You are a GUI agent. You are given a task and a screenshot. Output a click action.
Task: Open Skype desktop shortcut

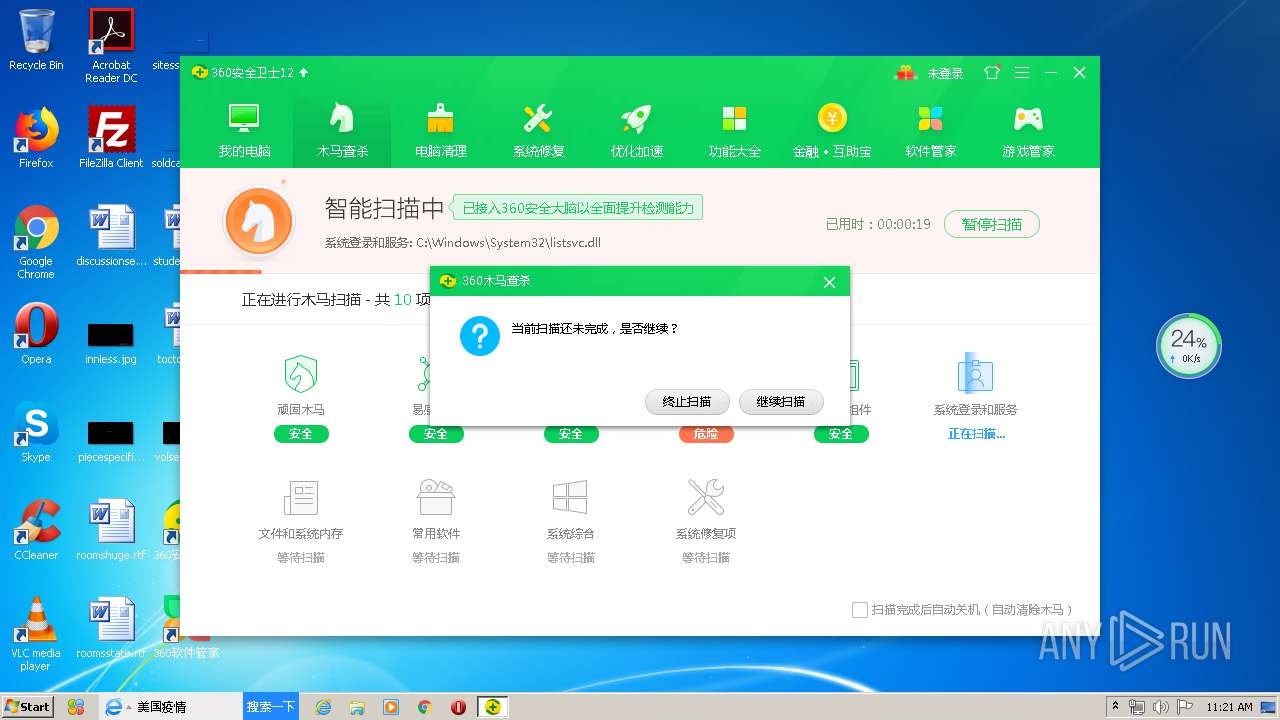pyautogui.click(x=36, y=432)
